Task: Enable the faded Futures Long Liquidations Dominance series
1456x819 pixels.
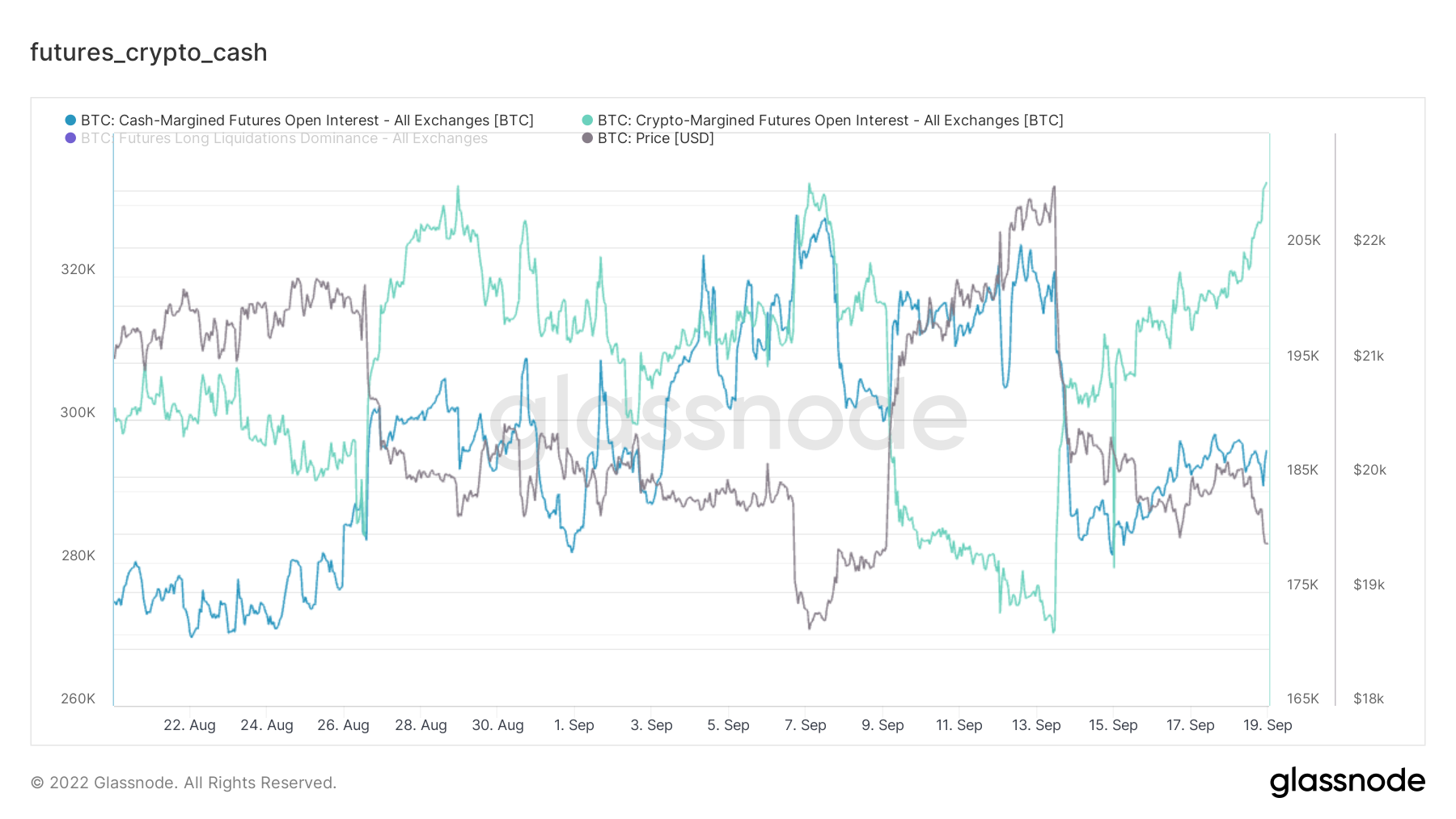Action: coord(284,138)
